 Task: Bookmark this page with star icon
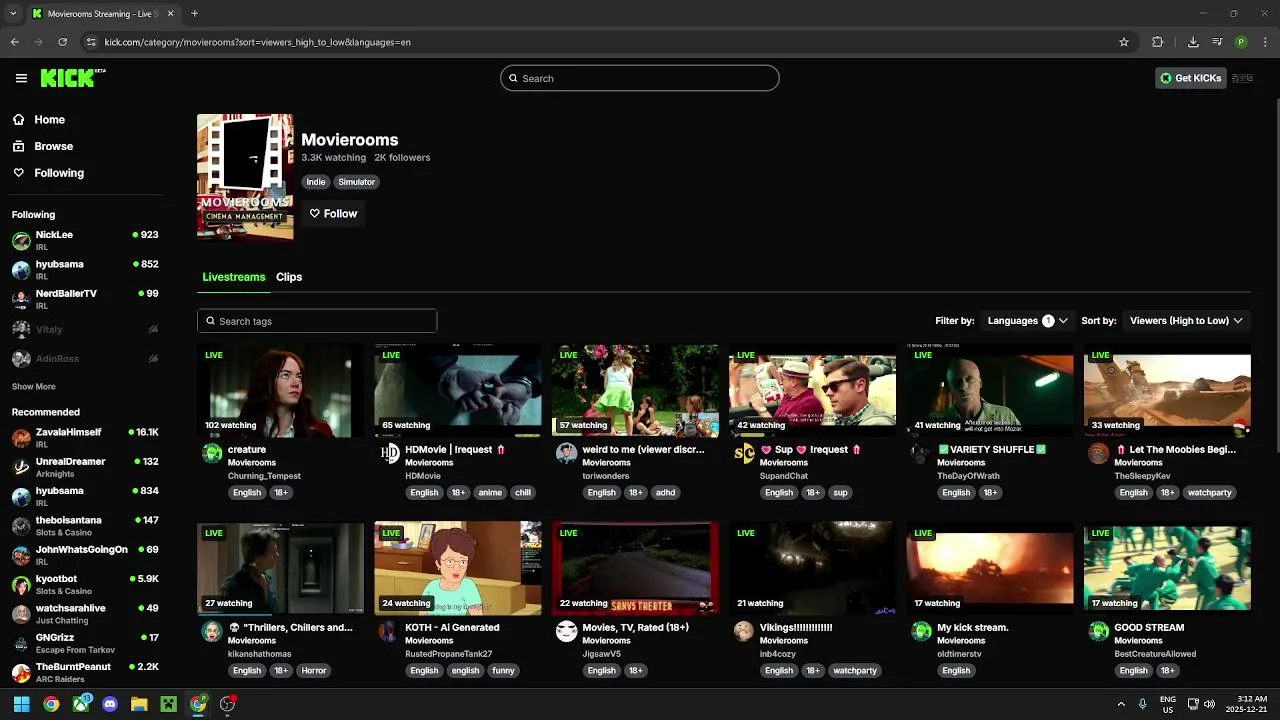1124,42
